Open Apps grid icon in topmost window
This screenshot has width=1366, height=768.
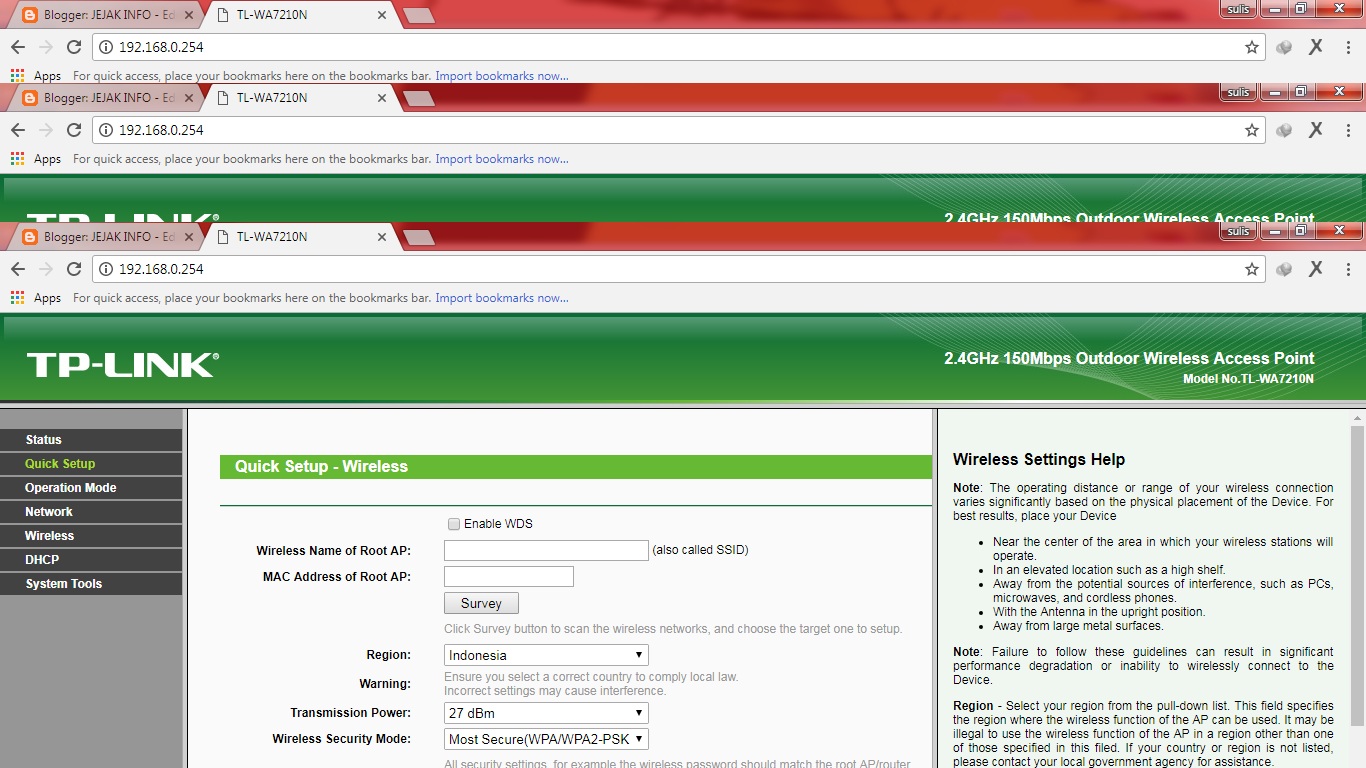click(x=17, y=76)
